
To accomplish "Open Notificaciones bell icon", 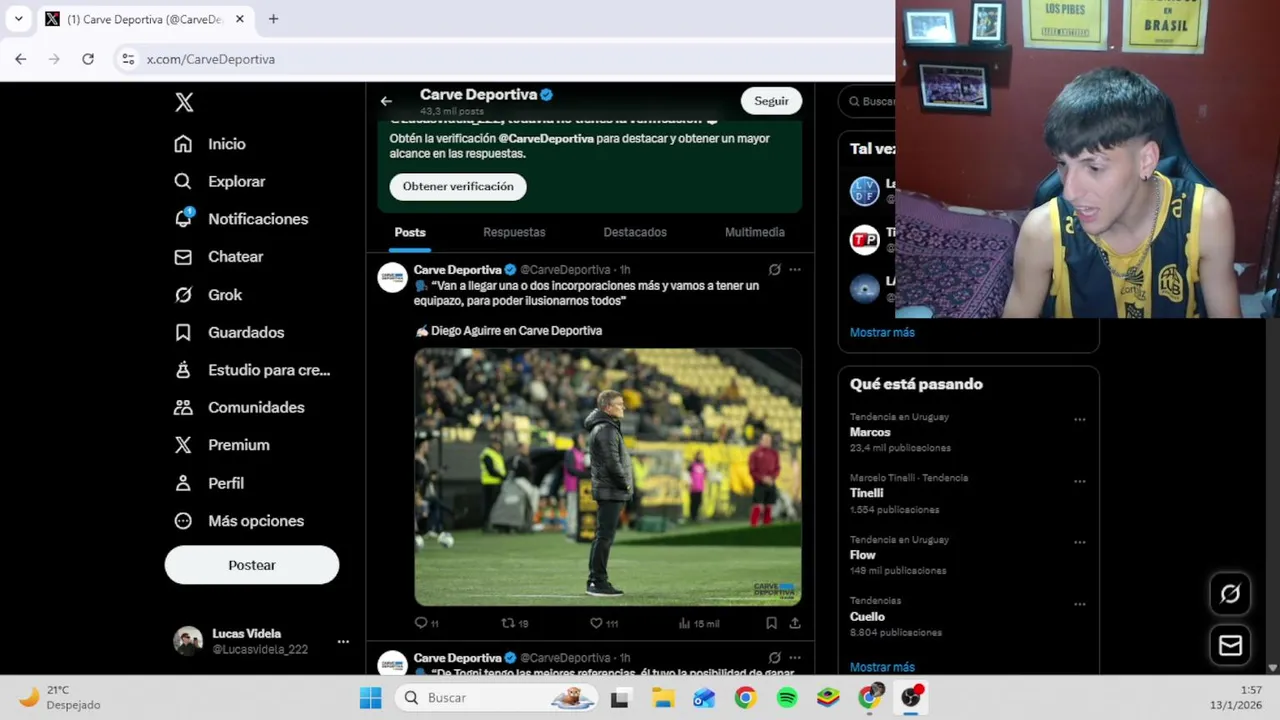I will pos(183,219).
